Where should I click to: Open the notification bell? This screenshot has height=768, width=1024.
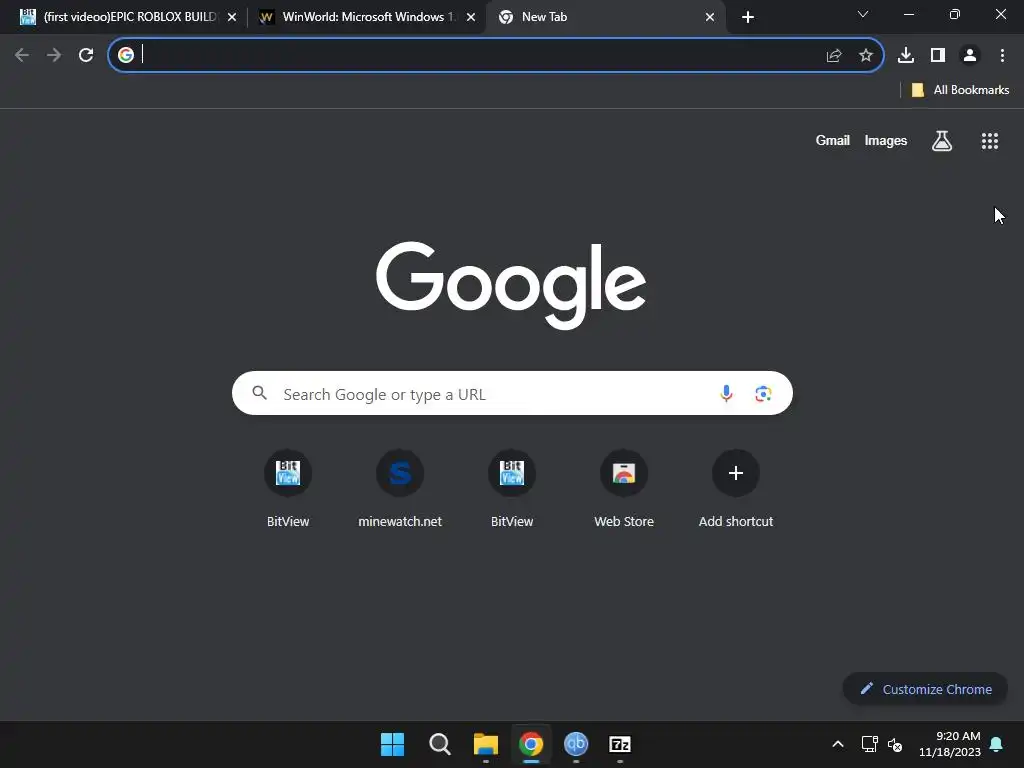click(x=997, y=744)
